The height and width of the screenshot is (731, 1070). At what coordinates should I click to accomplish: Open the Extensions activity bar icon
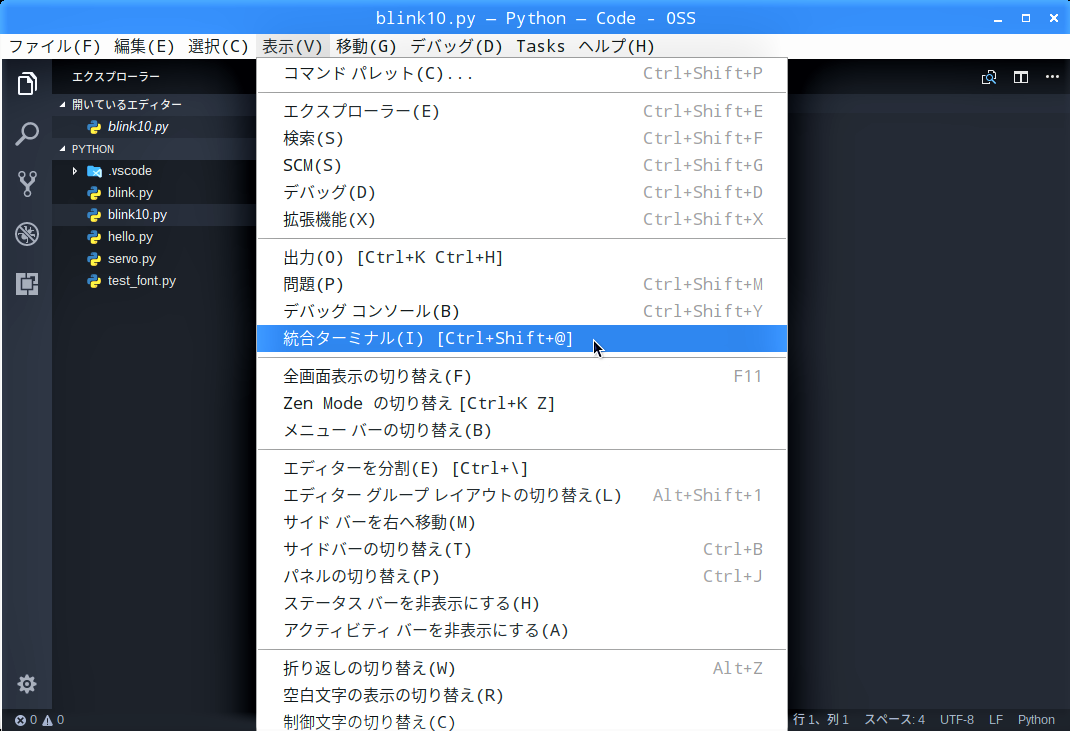27,284
